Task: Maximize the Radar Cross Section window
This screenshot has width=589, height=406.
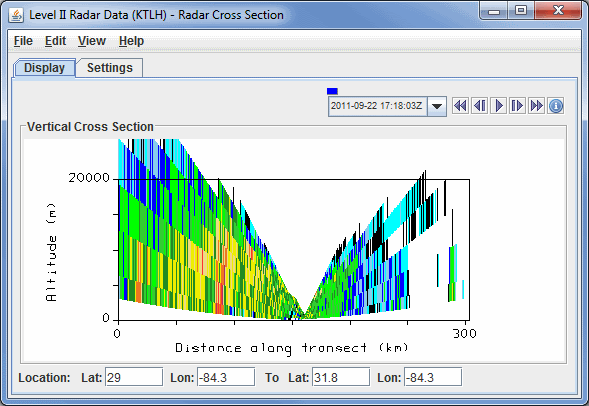Action: [521, 11]
